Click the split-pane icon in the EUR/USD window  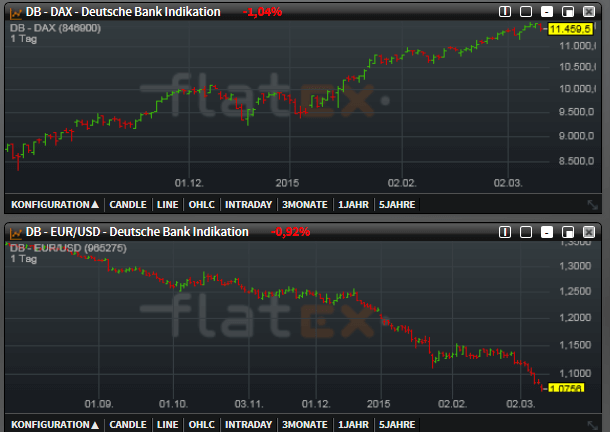pos(505,232)
